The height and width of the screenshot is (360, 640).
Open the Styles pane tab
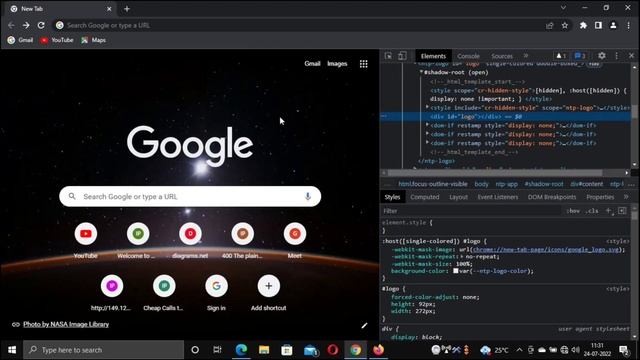coord(392,197)
